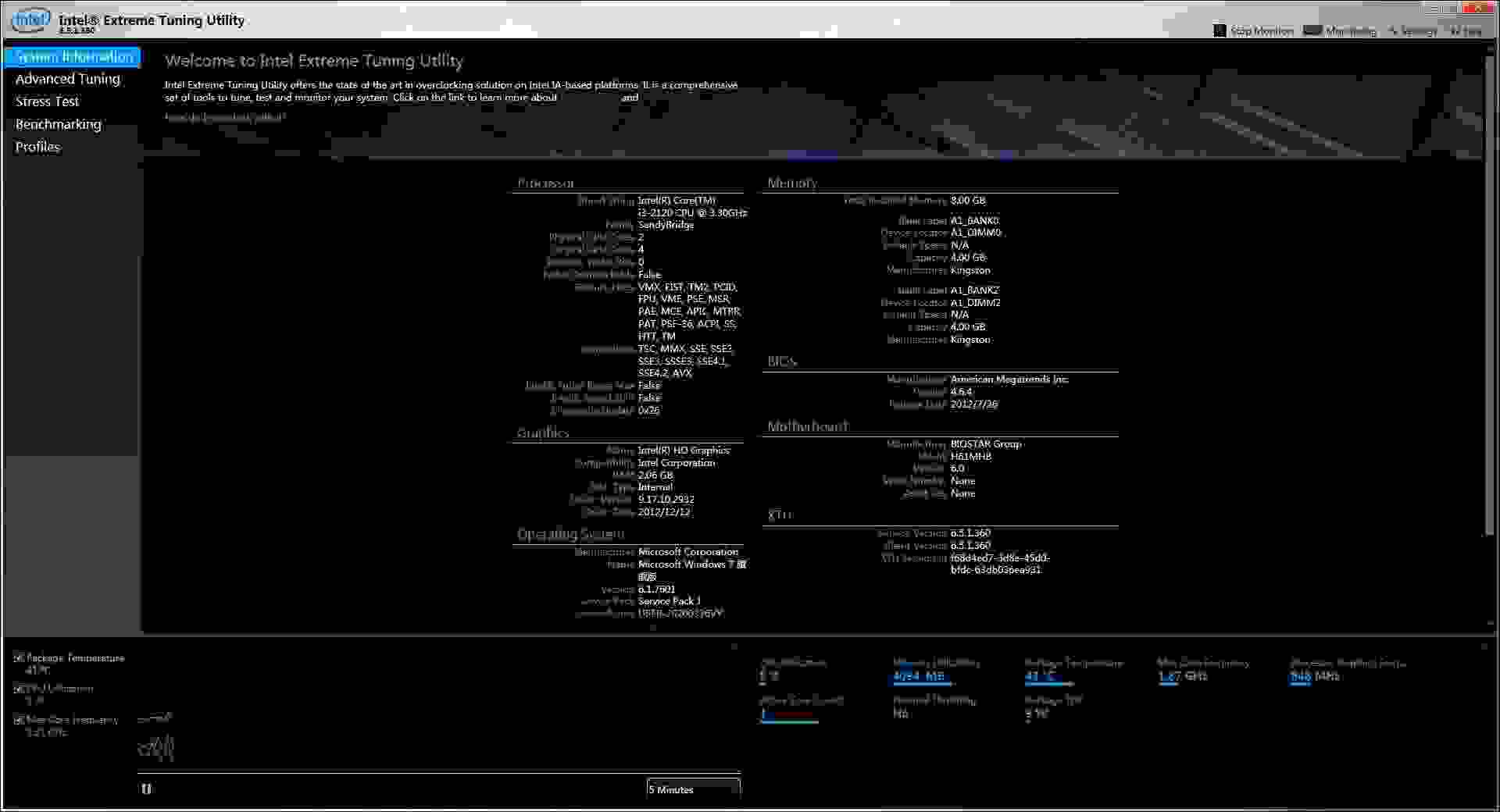
Task: Click the BIOSTAR Group manufacturer text
Action: (985, 443)
